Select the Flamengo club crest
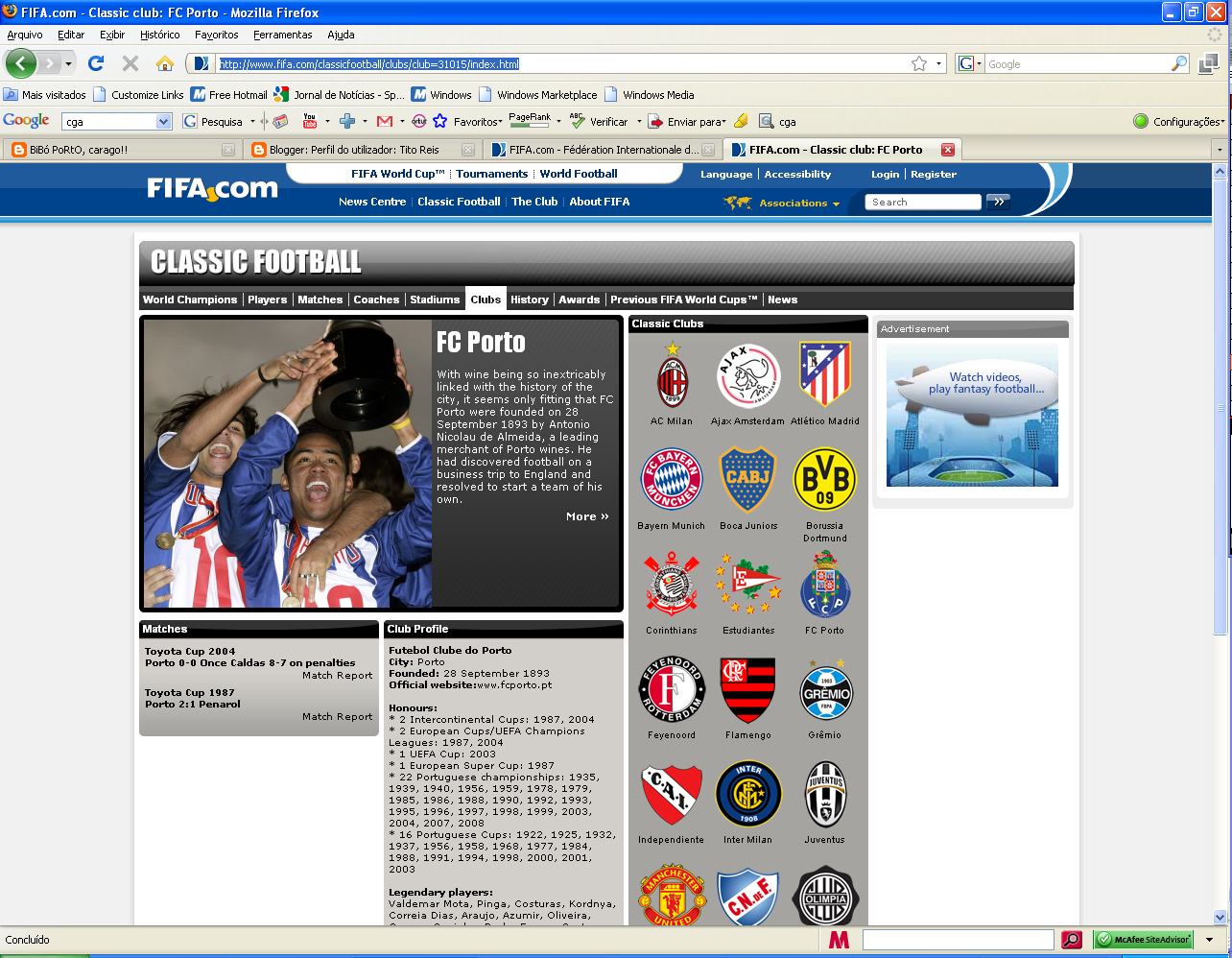This screenshot has height=958, width=1232. 748,690
